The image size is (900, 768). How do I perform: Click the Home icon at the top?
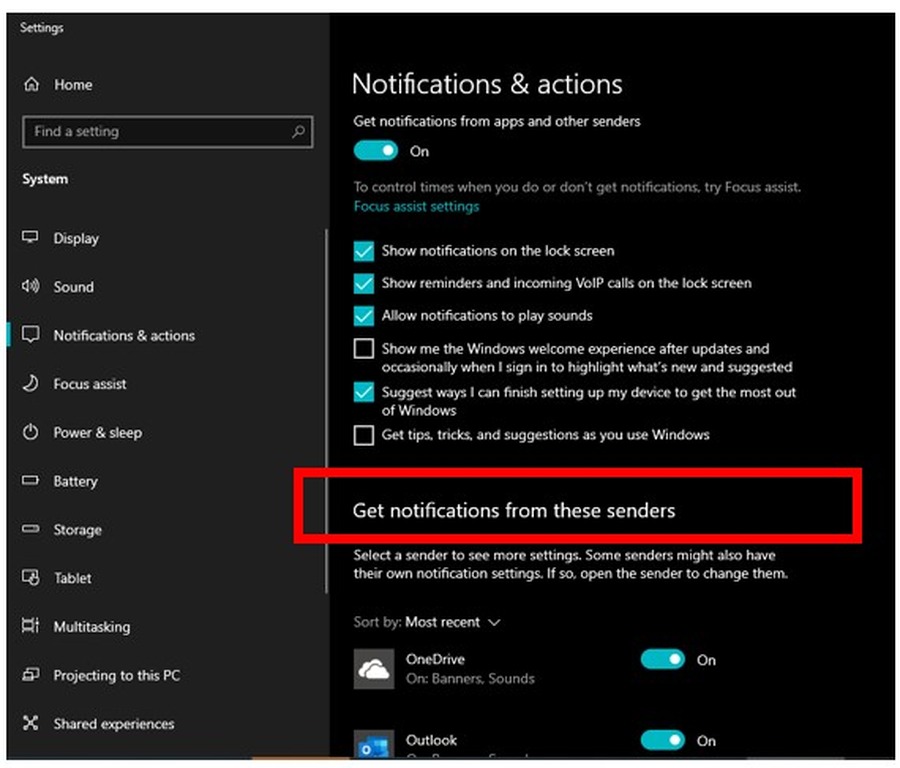(x=31, y=85)
